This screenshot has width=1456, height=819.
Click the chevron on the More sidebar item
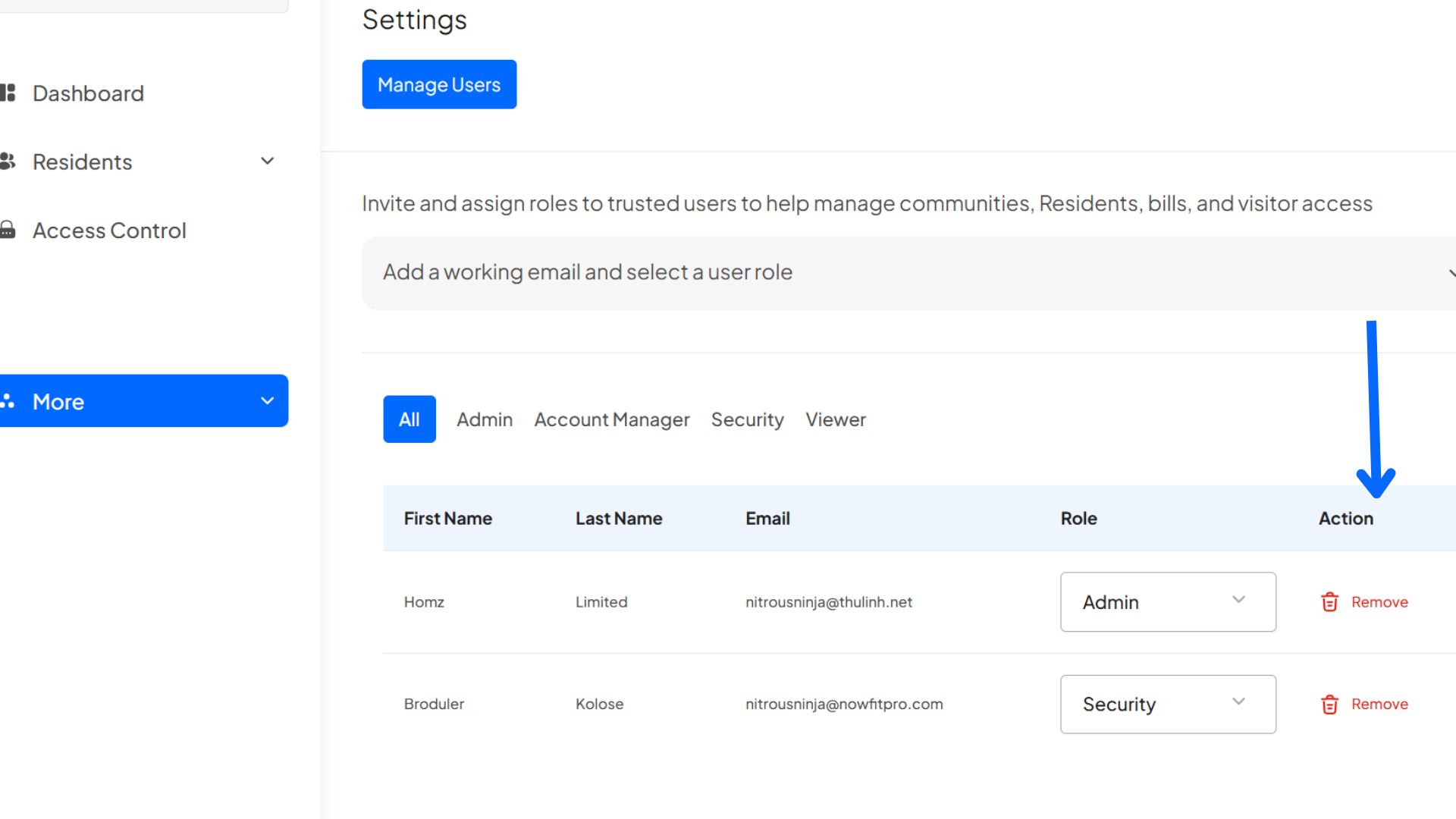(x=266, y=400)
